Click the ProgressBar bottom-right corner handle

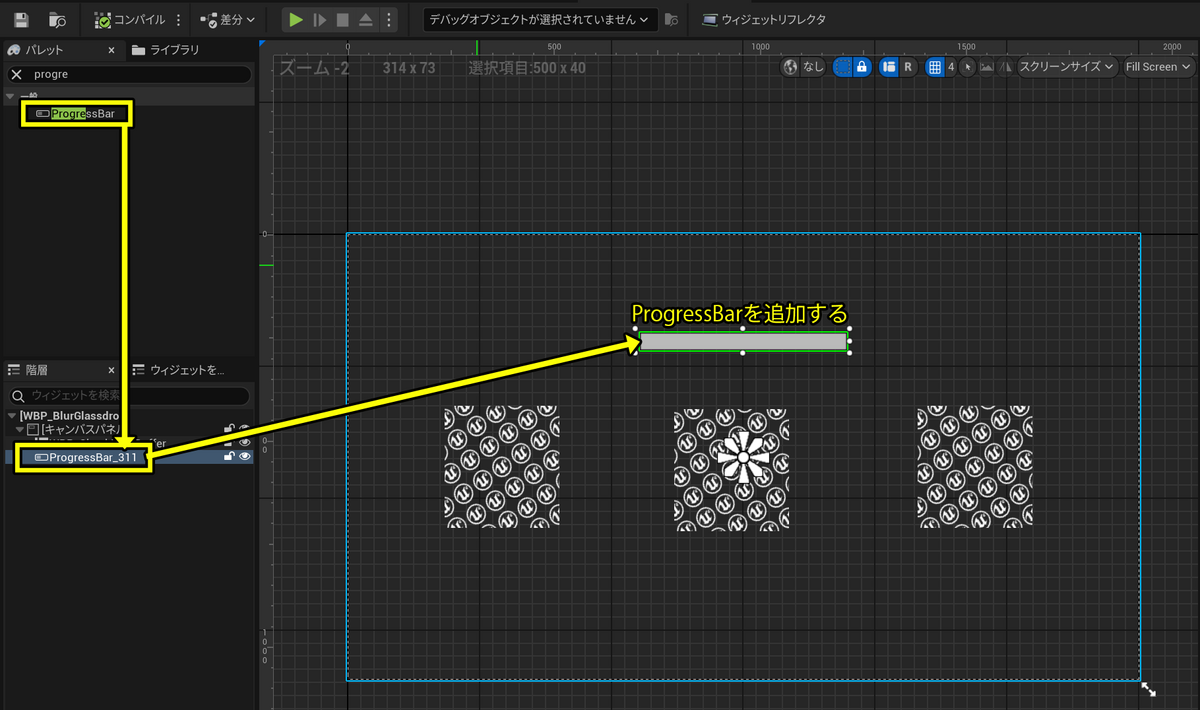click(849, 353)
